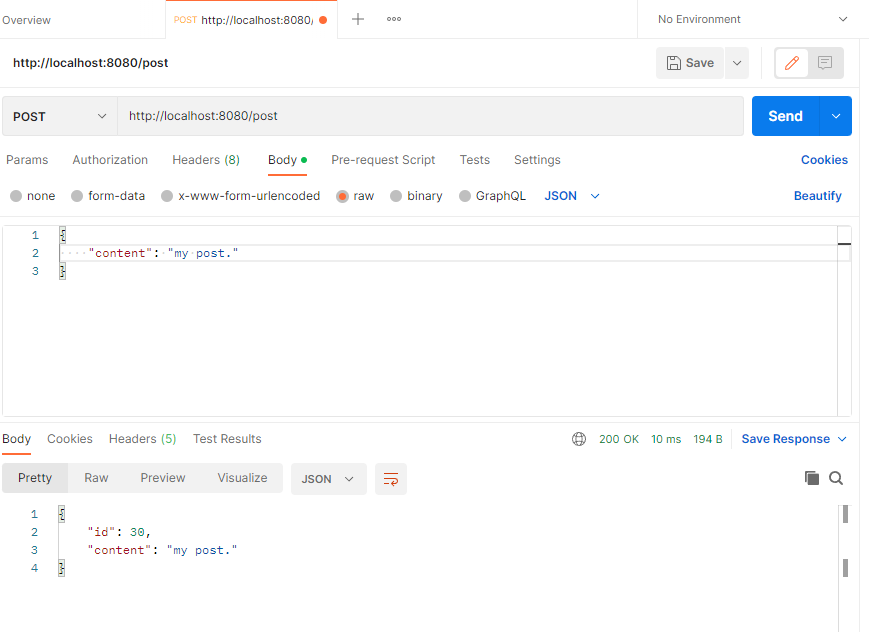Fold the response JSON at line 1 brace
Screen dimensions: 869x632
pos(62,514)
